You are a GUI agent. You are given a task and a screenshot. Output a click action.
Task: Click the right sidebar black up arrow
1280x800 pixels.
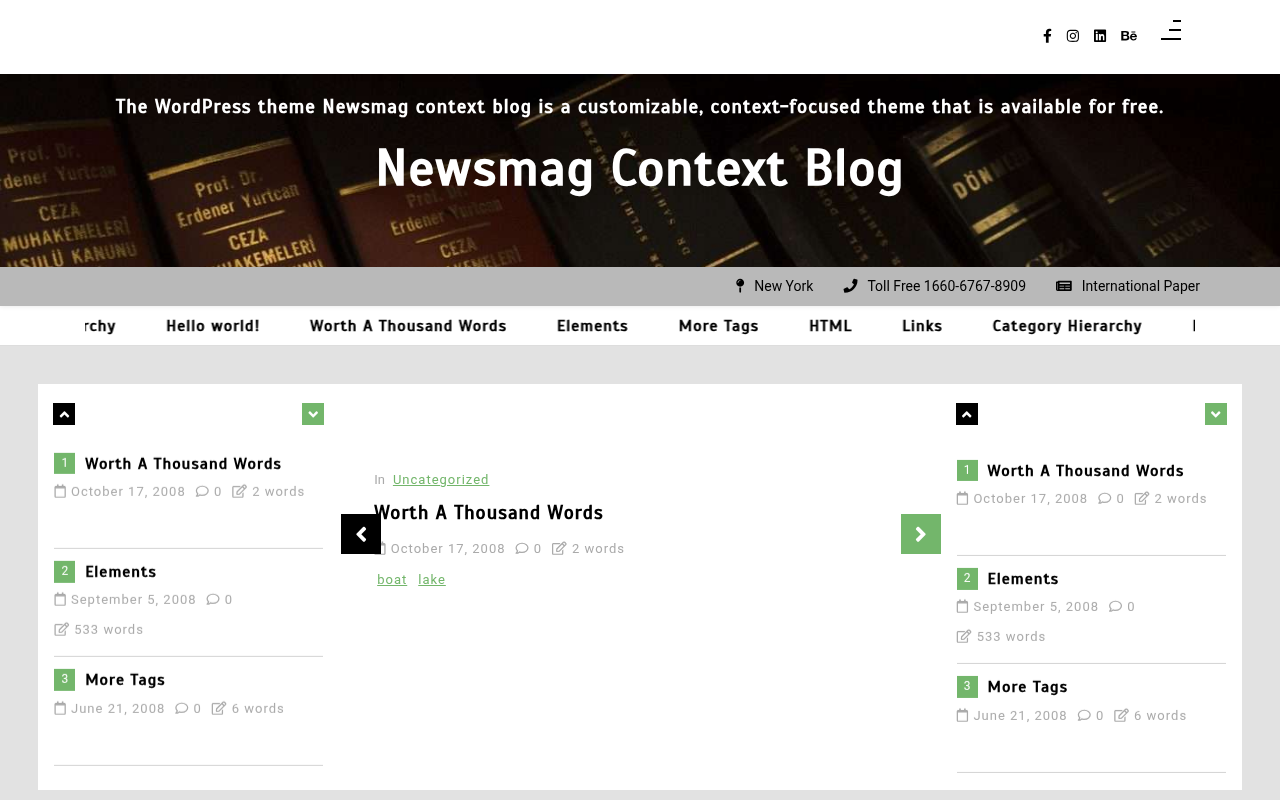coord(967,414)
